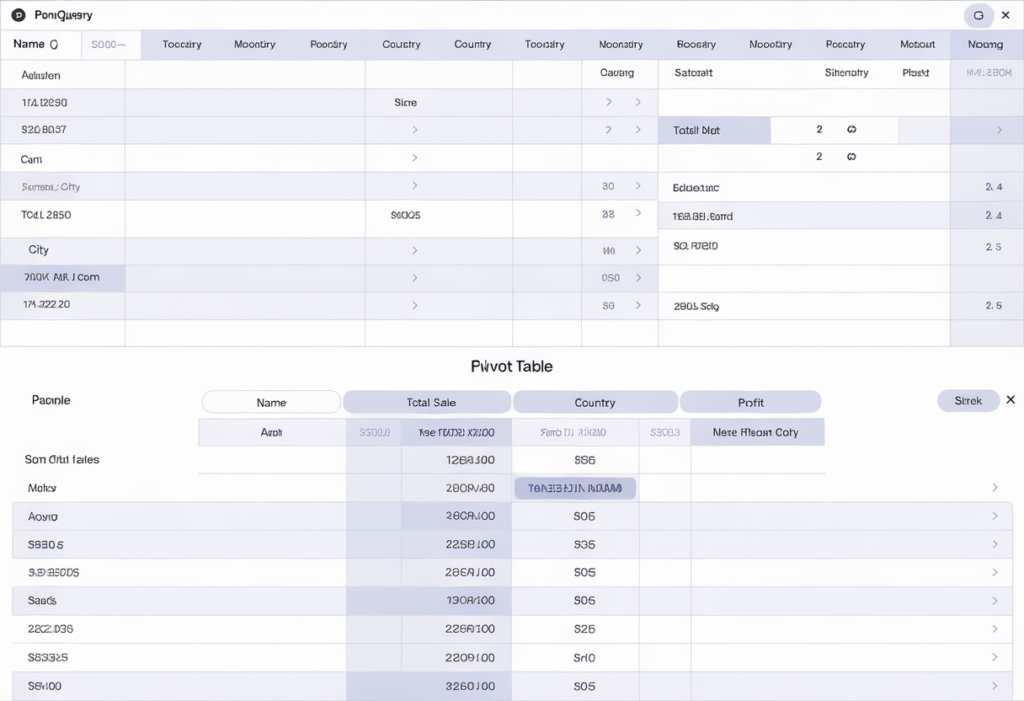Image resolution: width=1024 pixels, height=701 pixels.
Task: Click the circle icon next to the Name header
Action: (55, 45)
